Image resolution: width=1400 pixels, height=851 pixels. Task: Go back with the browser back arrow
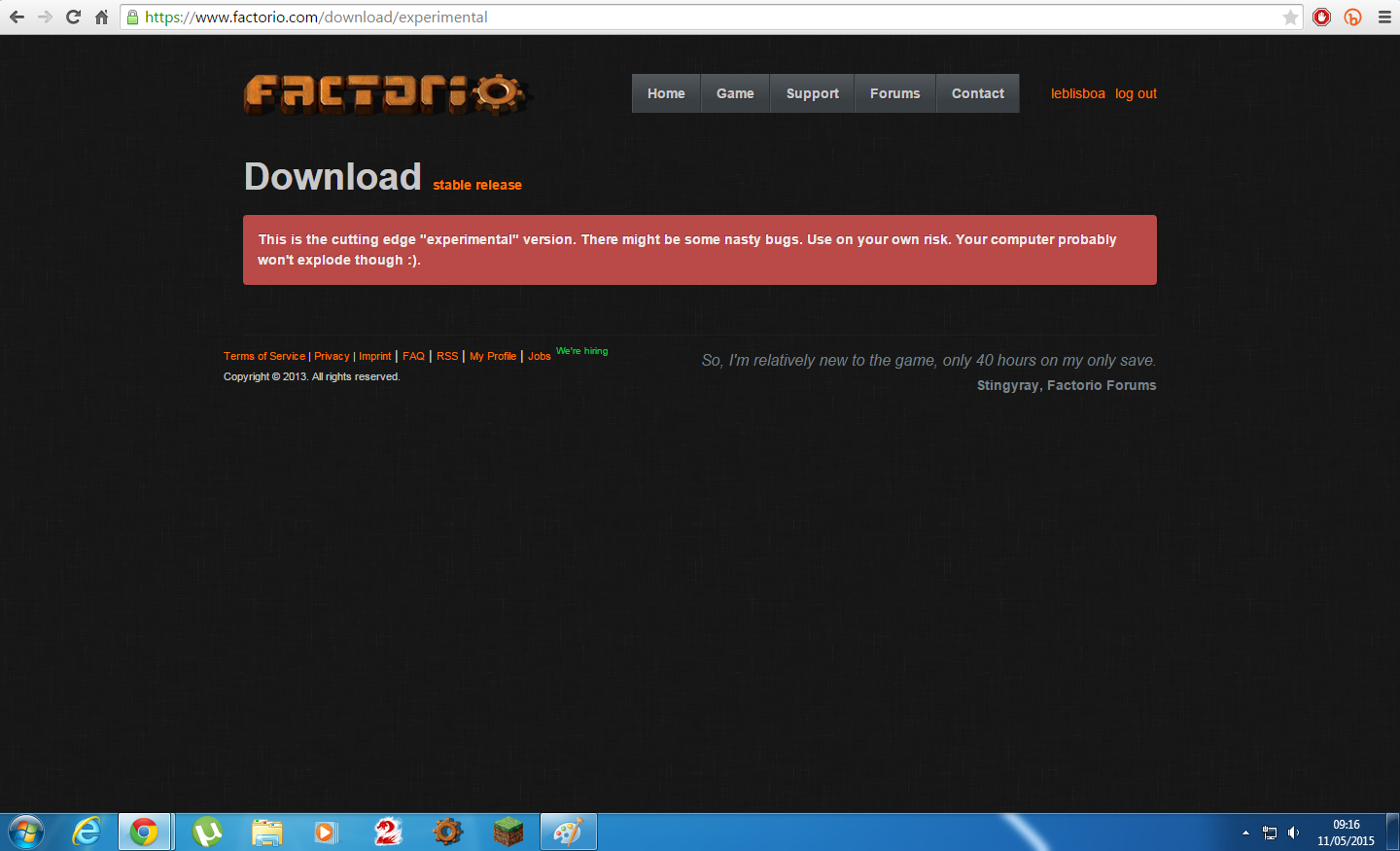17,17
